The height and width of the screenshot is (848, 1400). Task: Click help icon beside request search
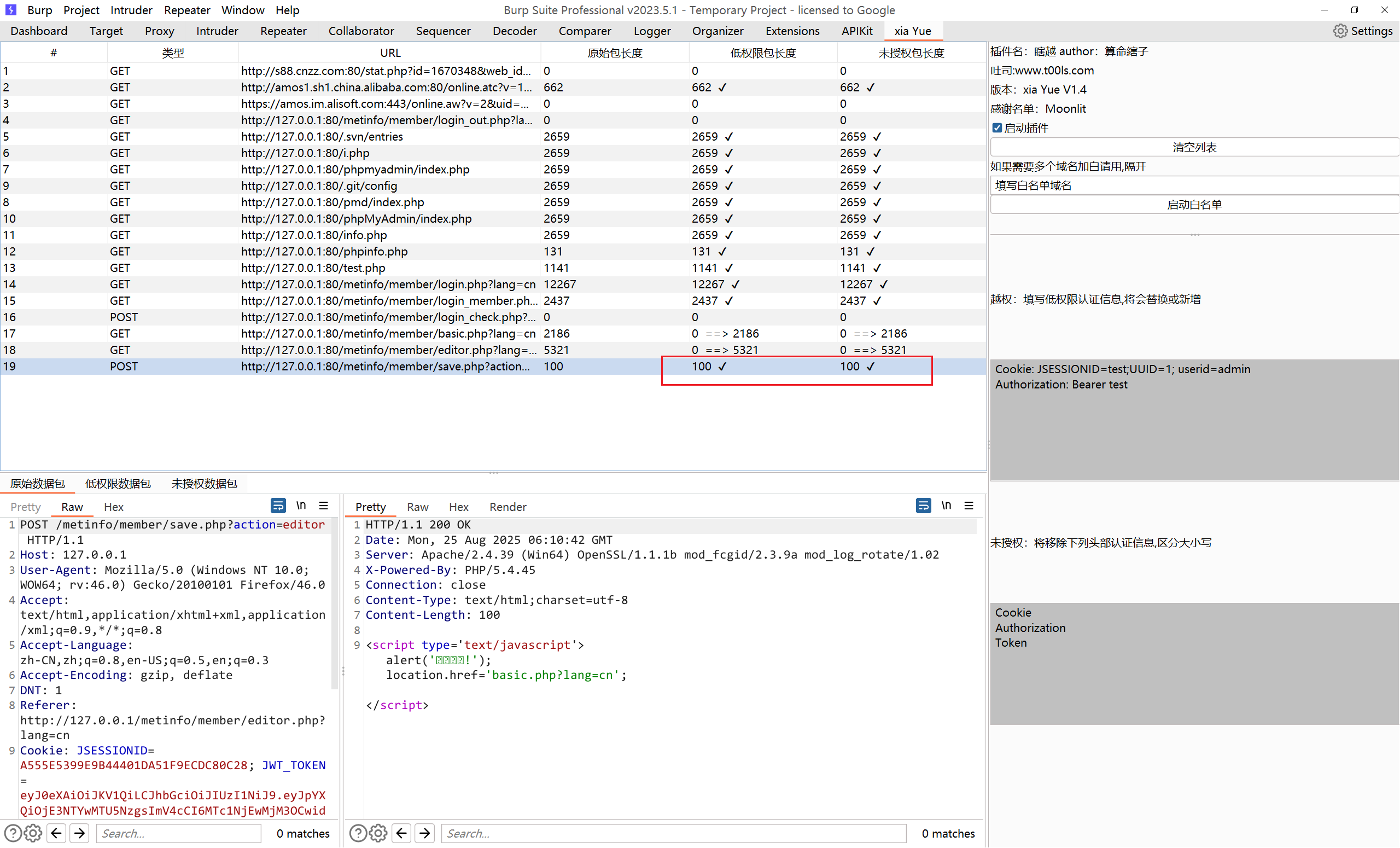pos(13,833)
